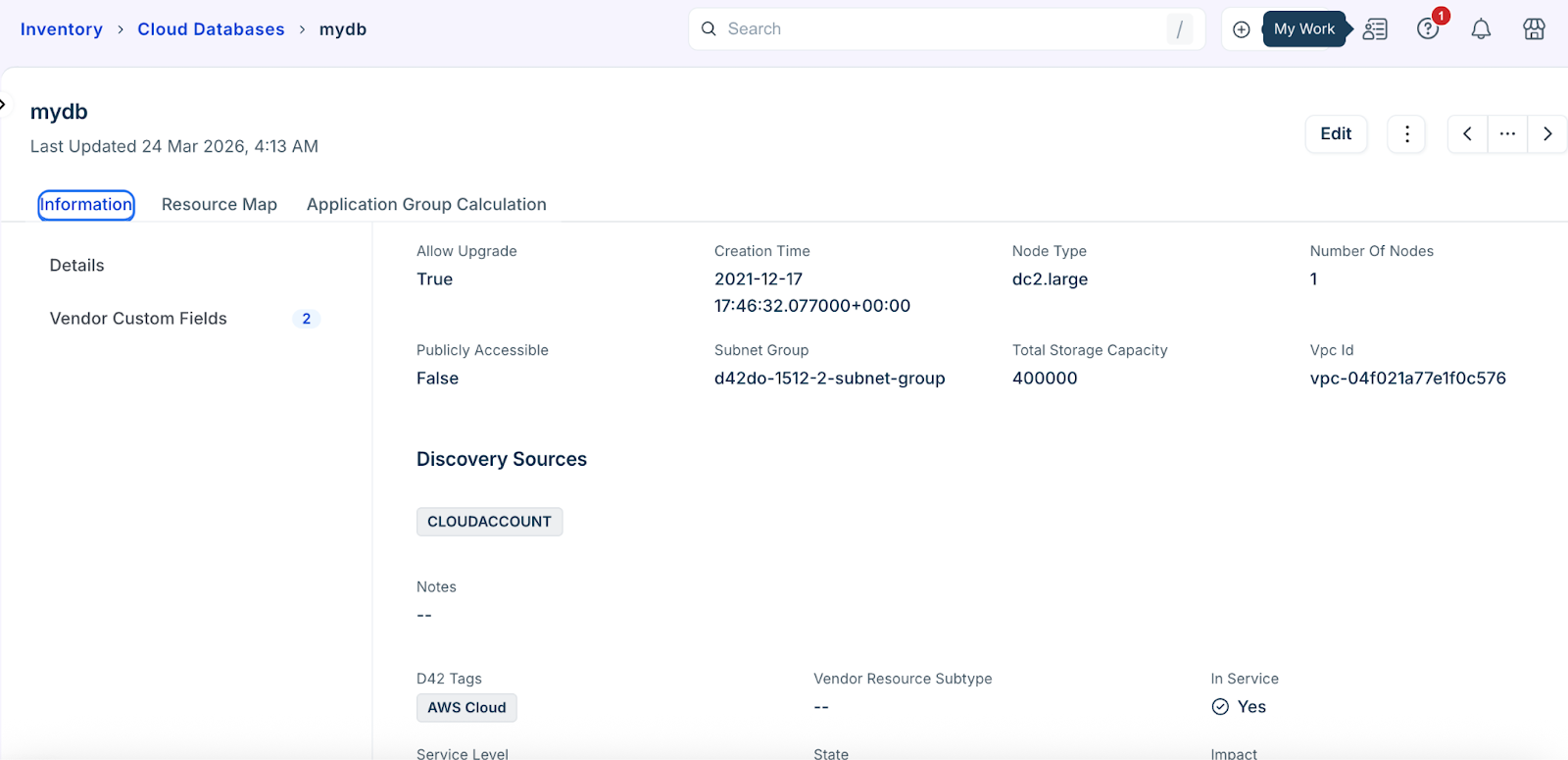Navigate to Cloud Databases breadcrumb
This screenshot has height=760, width=1568.
pos(211,29)
